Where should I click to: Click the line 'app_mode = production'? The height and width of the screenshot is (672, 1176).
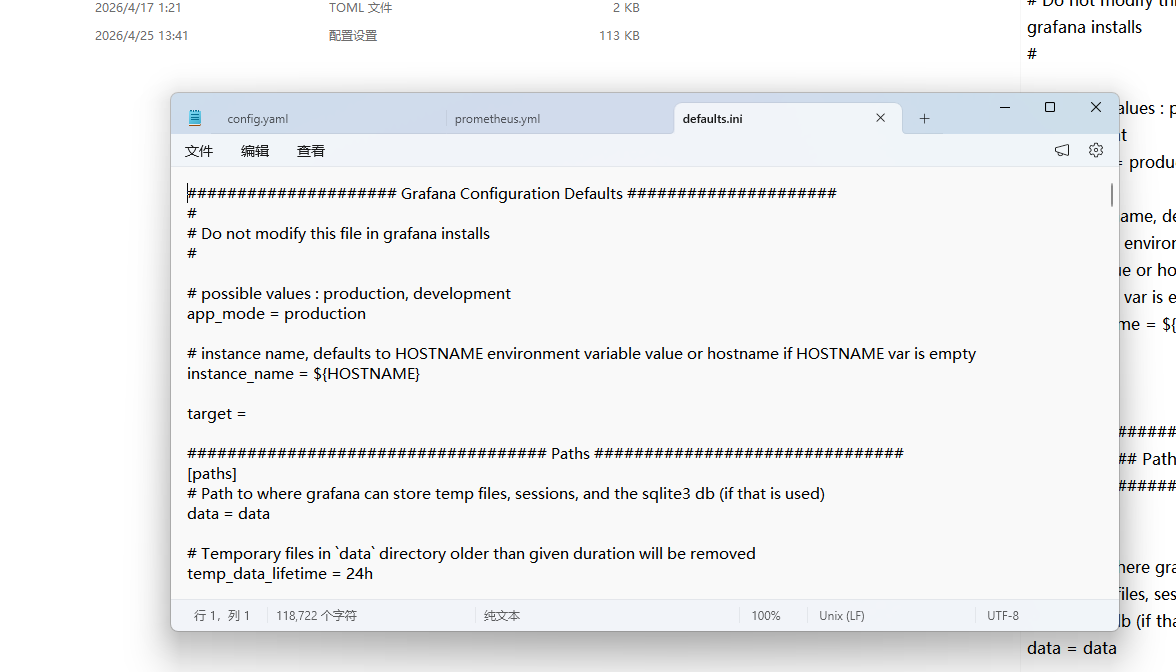[276, 314]
